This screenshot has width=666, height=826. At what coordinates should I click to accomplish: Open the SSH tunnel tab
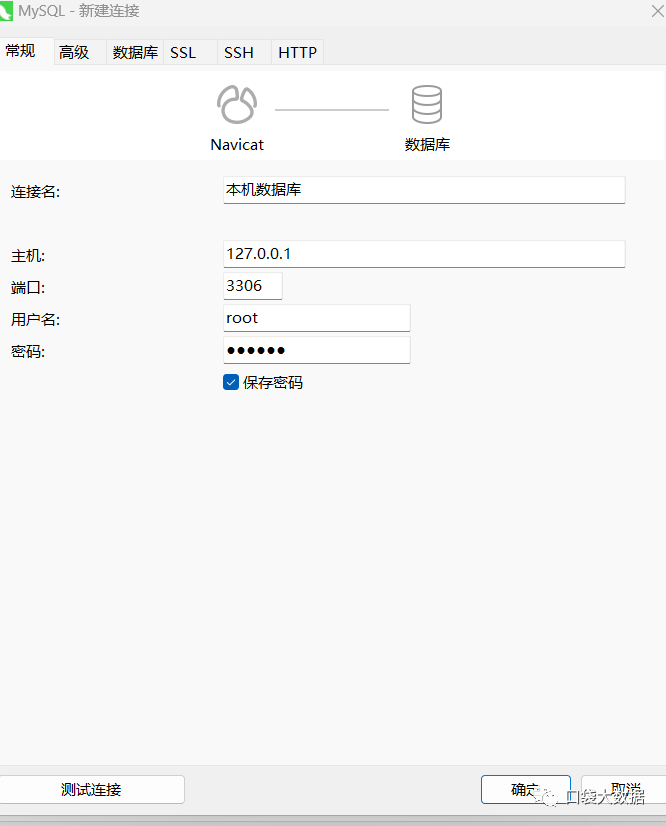tap(239, 53)
